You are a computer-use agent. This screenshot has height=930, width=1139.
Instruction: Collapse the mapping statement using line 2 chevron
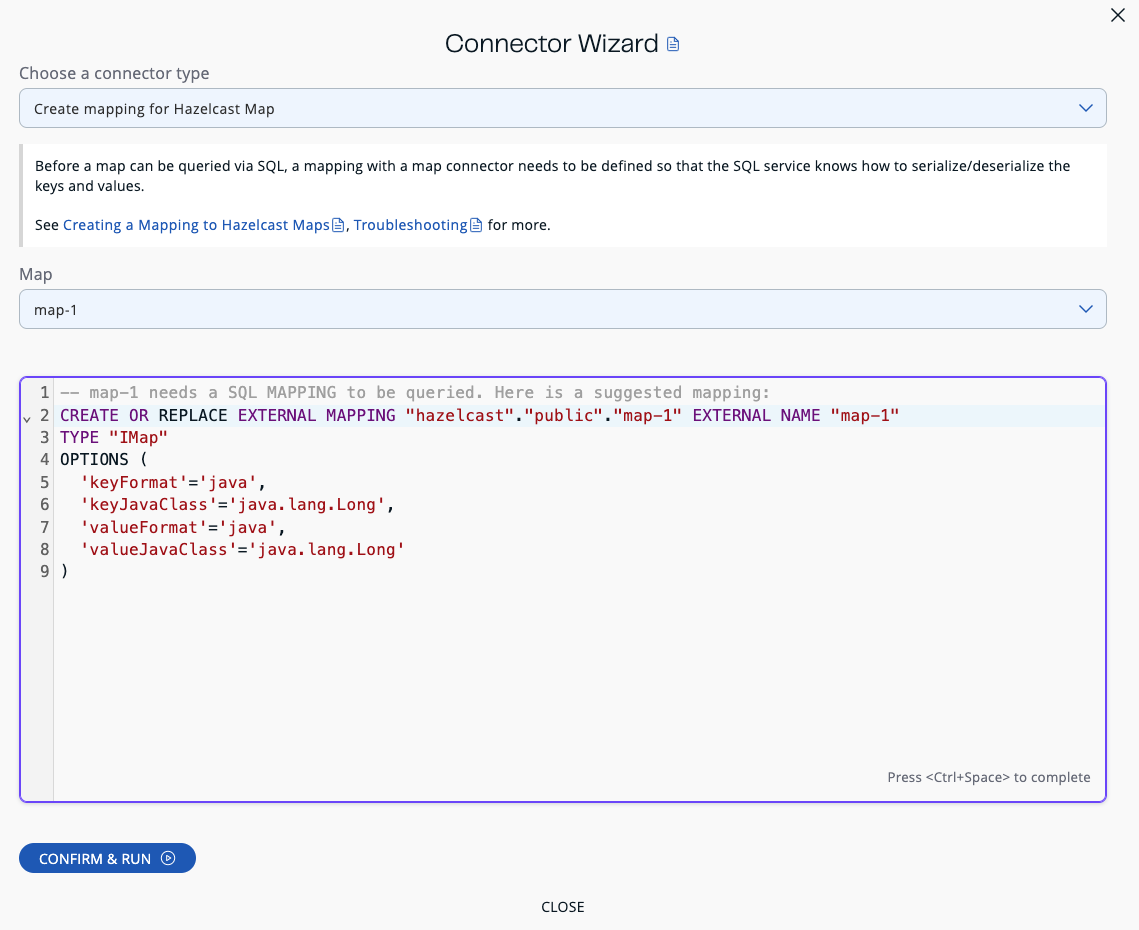pos(27,419)
